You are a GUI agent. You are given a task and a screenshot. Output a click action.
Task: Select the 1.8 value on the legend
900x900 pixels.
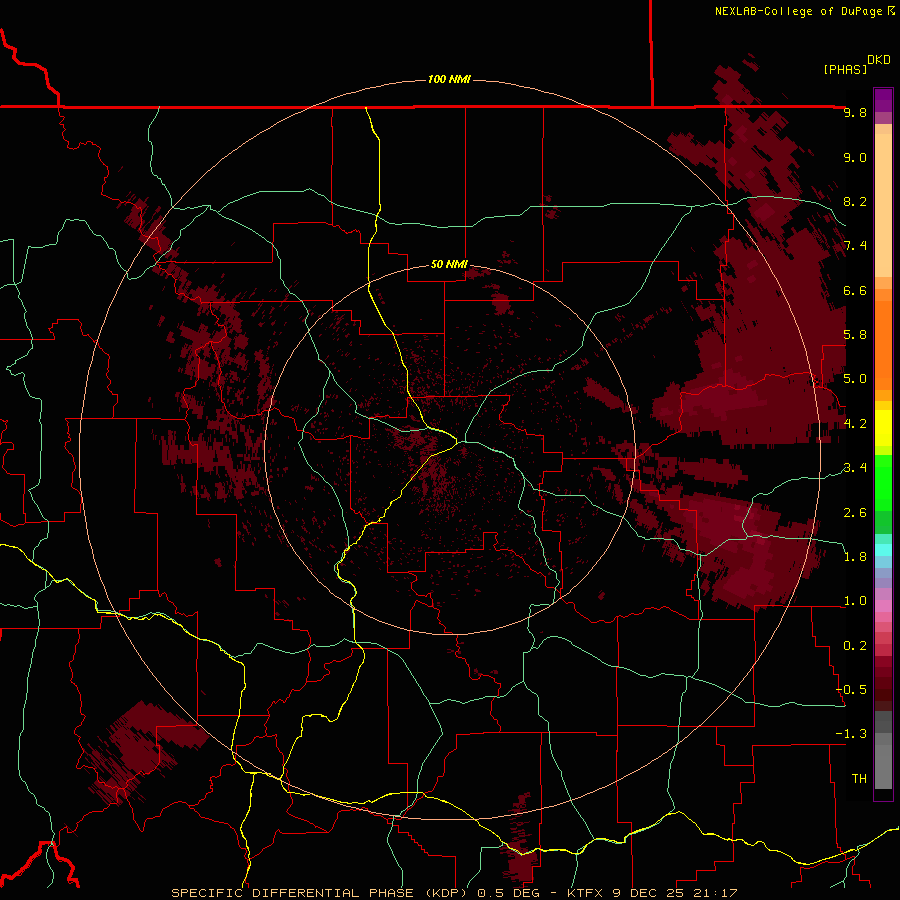(855, 557)
